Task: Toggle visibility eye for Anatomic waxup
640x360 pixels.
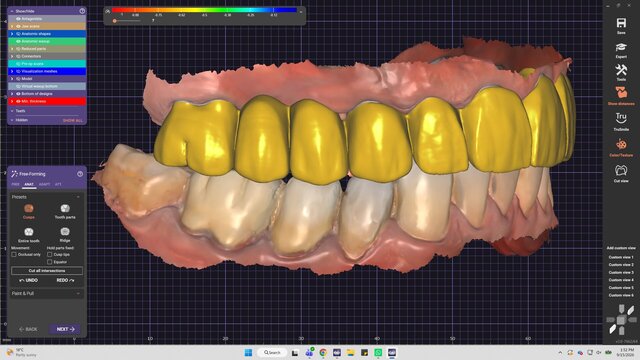Action: (x=18, y=41)
